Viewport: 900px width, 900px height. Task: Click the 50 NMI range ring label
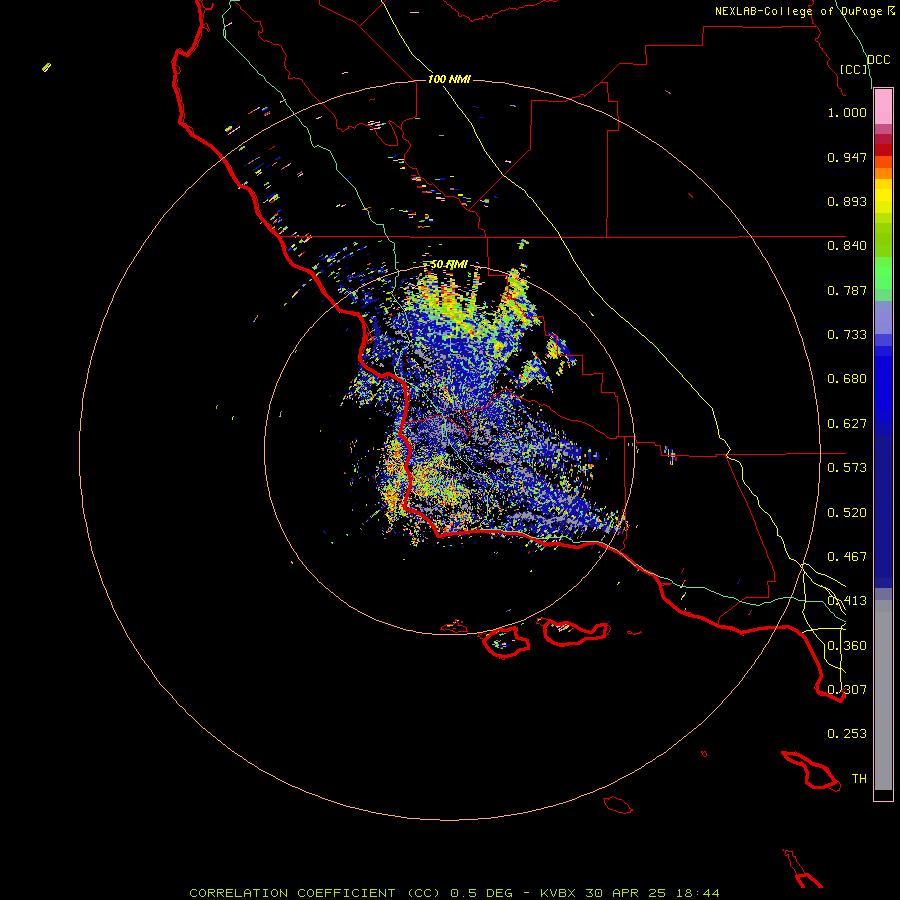tap(449, 265)
